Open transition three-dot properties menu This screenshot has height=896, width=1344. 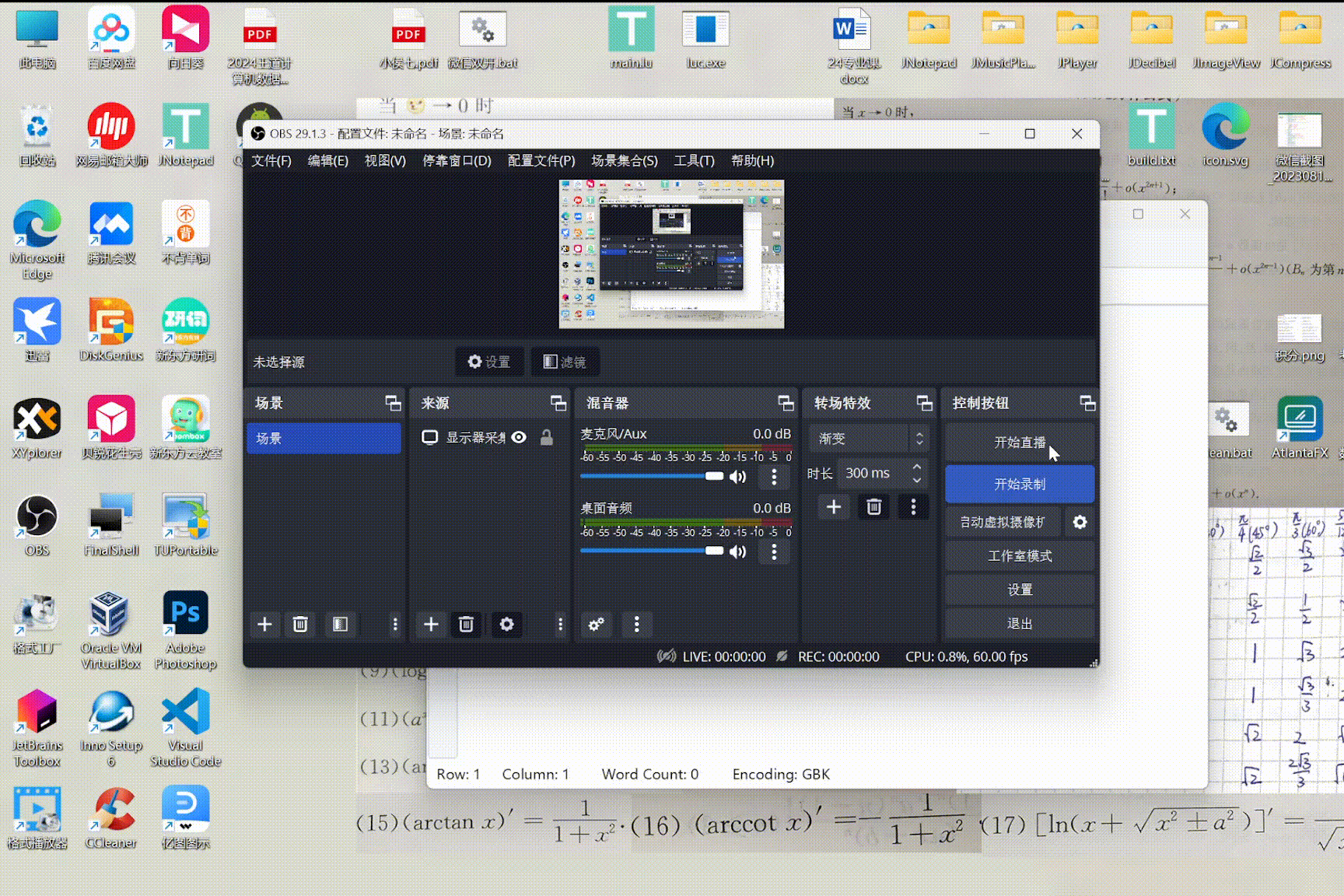tap(913, 507)
